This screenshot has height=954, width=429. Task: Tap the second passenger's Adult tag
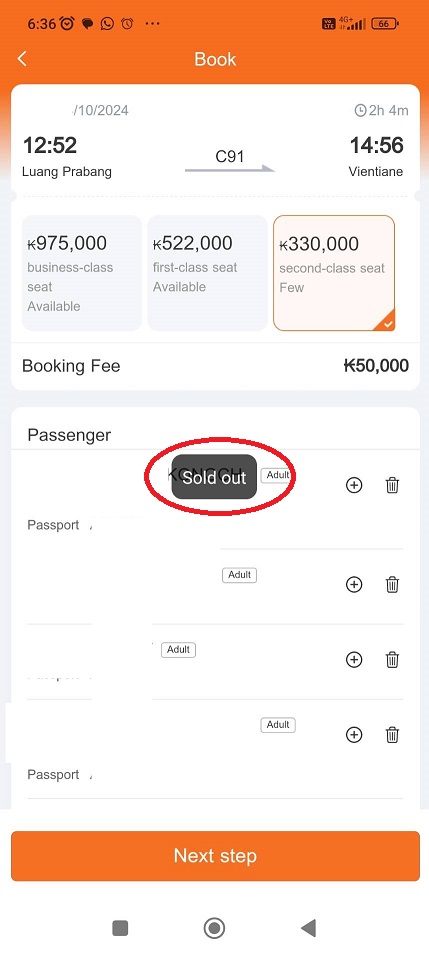pos(240,575)
